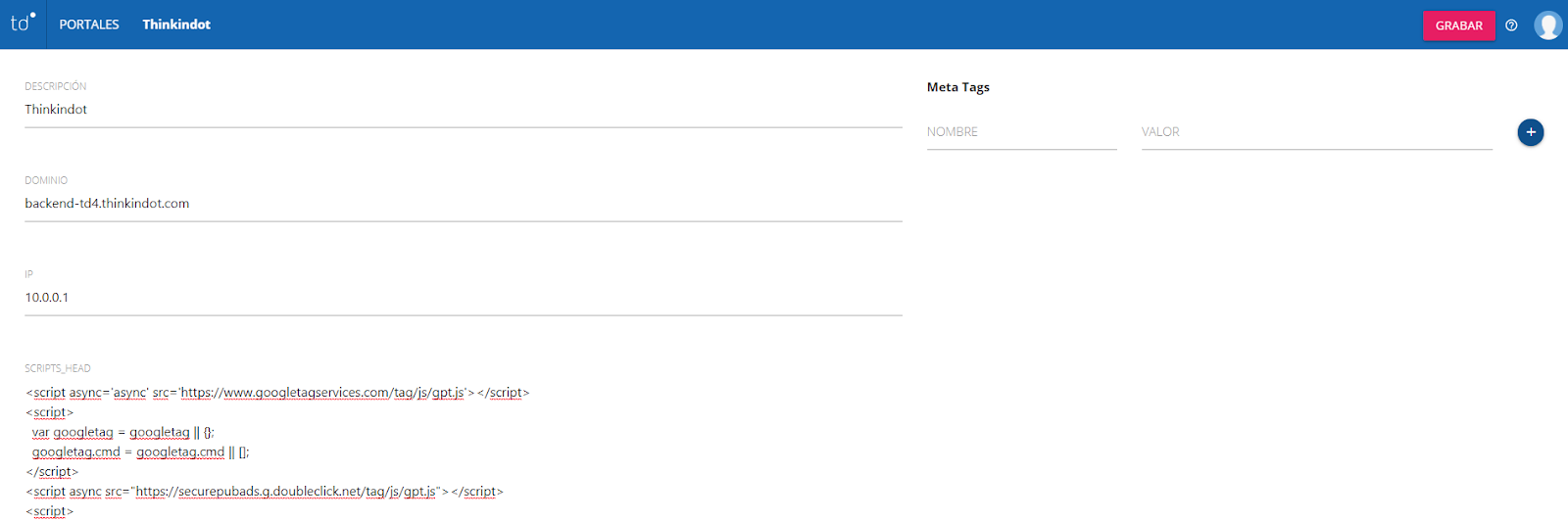The width and height of the screenshot is (1568, 522).
Task: Click the DESCRIPCIÓN field label
Action: tap(56, 86)
